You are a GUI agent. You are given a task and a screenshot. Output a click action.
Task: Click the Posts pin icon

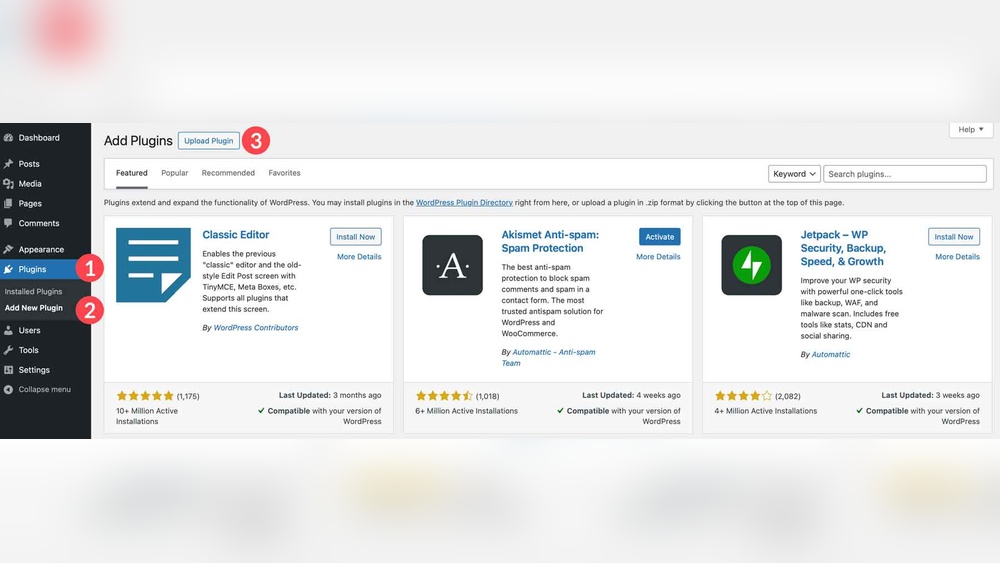click(8, 164)
